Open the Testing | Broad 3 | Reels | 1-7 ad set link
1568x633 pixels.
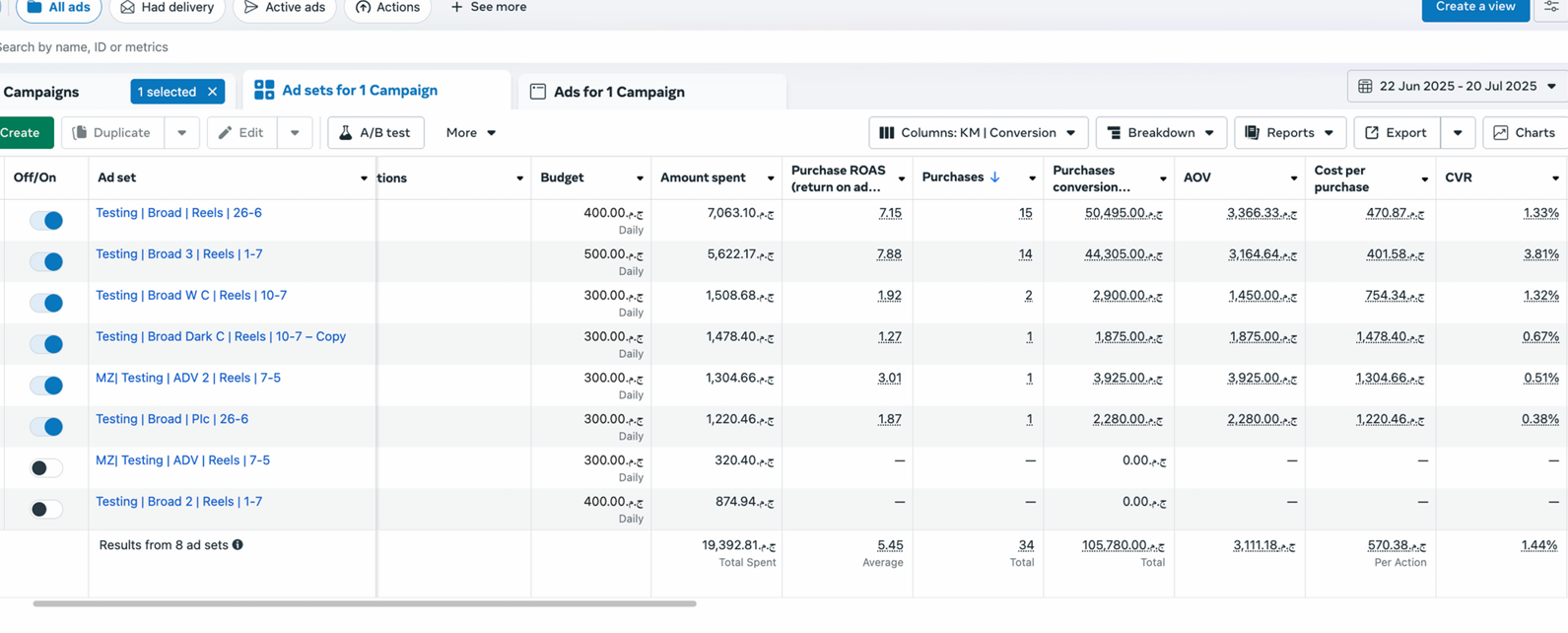[179, 254]
